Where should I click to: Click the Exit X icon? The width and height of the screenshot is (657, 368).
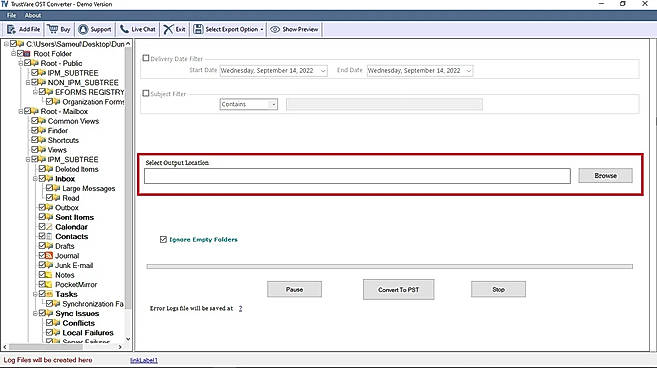(168, 29)
